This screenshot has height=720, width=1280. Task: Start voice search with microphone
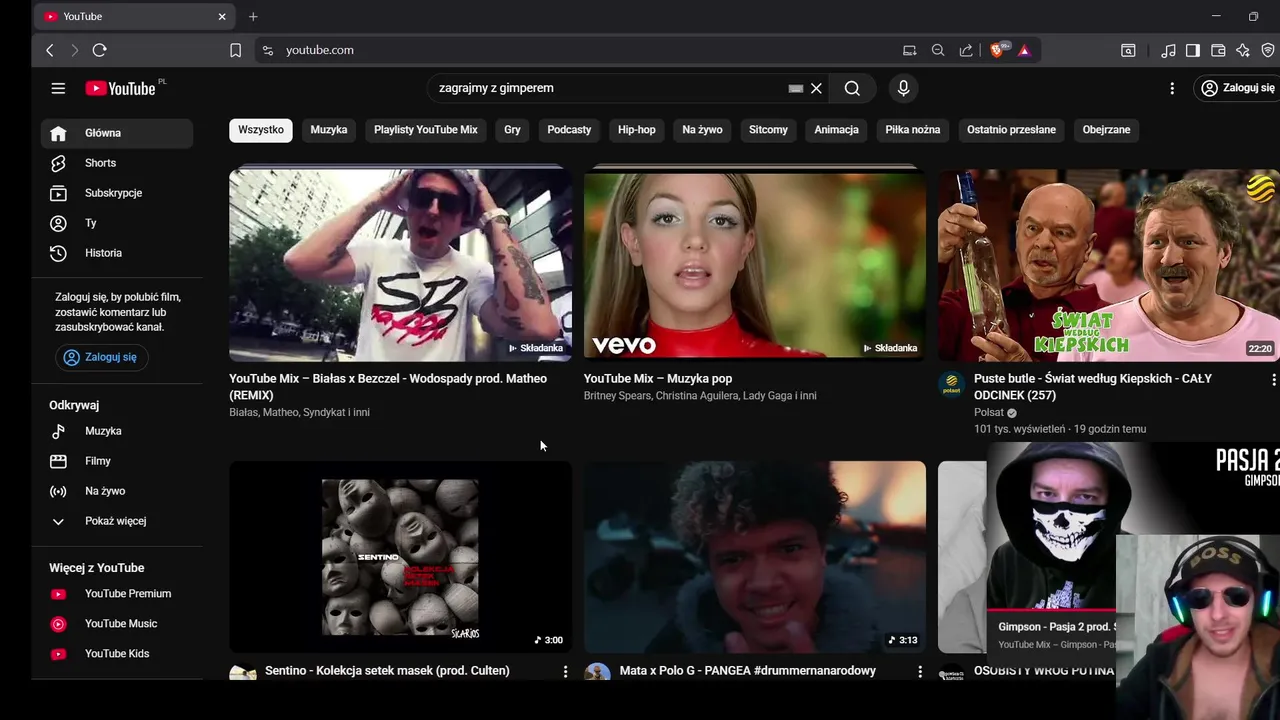(x=903, y=88)
